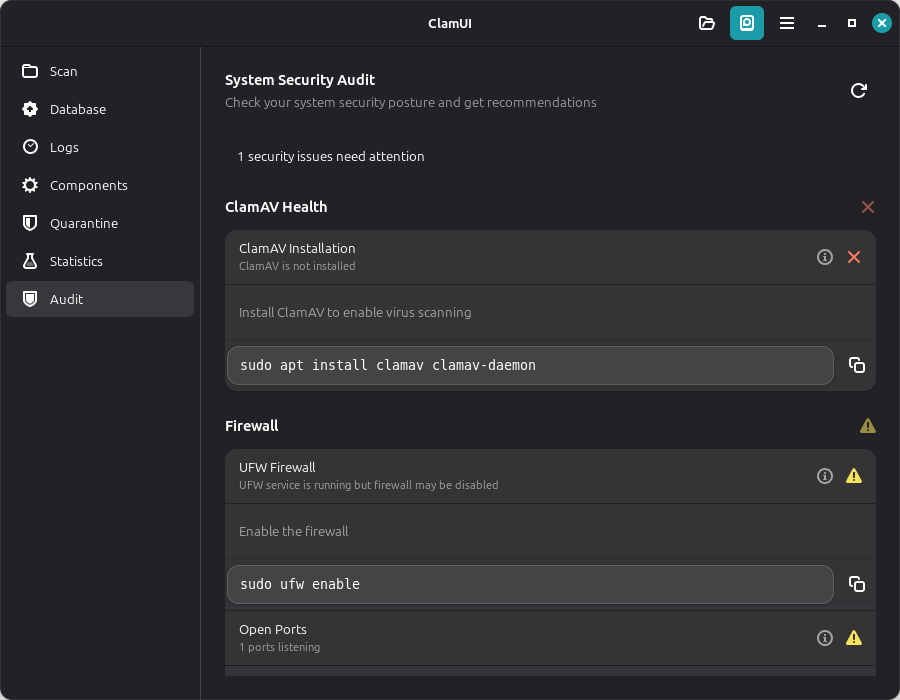Show info for ClamAV Installation check
The image size is (900, 700).
(824, 257)
